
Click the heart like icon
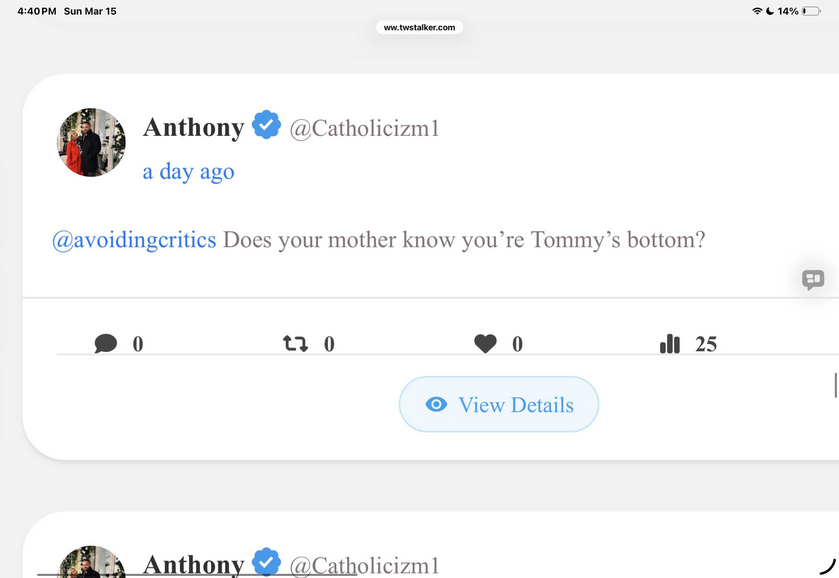(x=485, y=344)
